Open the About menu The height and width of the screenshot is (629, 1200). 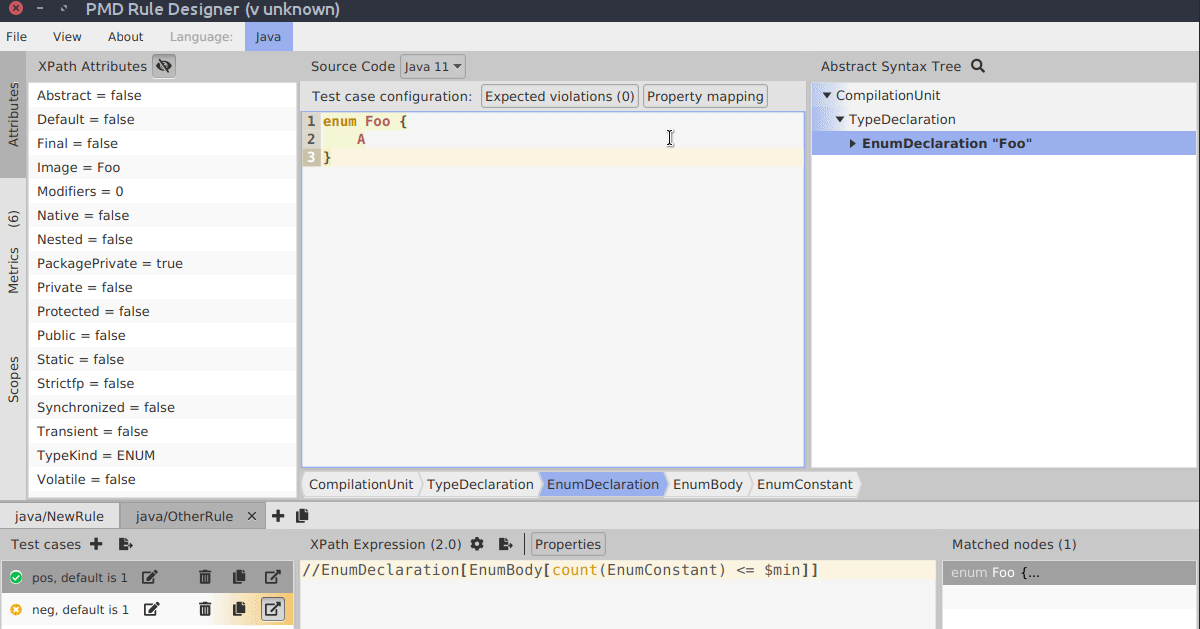pos(126,37)
